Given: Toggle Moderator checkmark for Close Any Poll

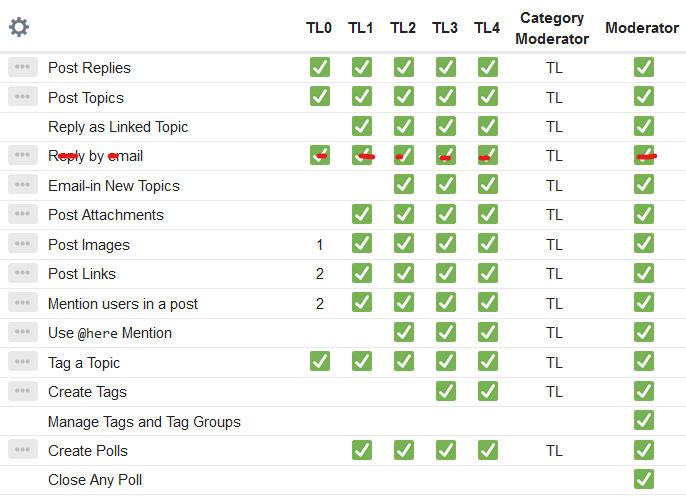Looking at the screenshot, I should [x=644, y=480].
